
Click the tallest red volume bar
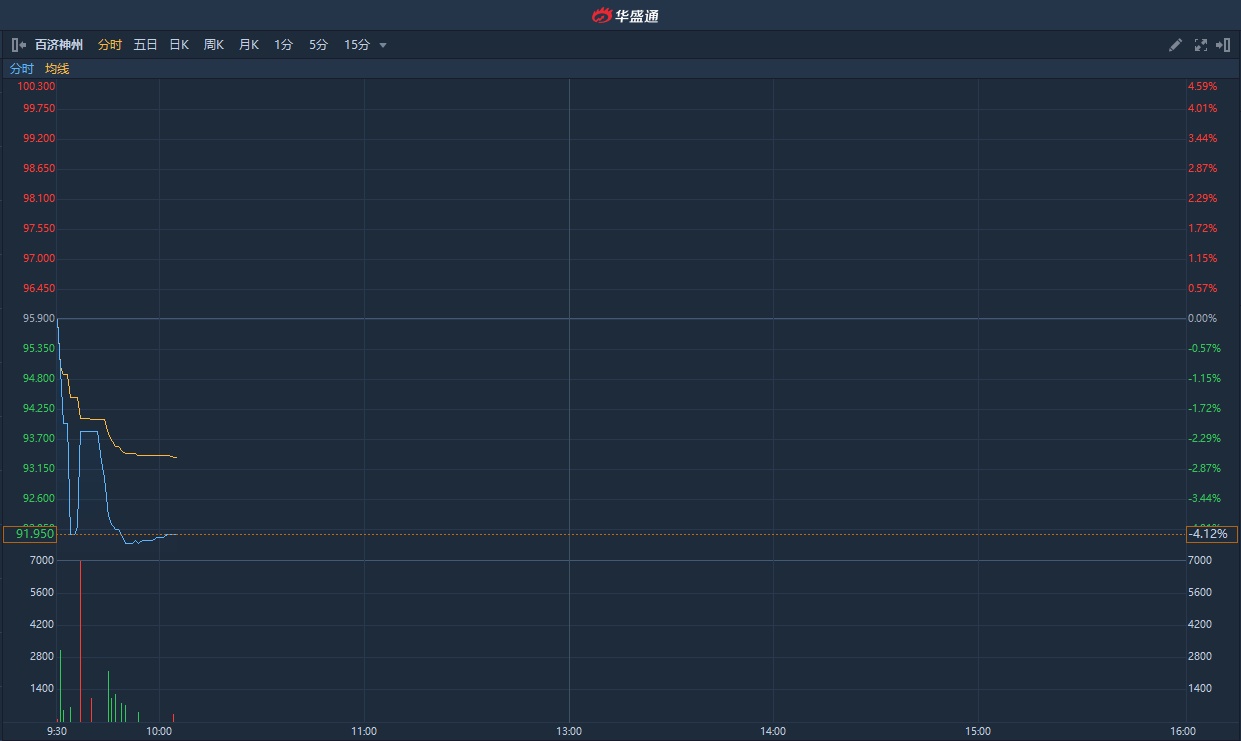(80, 640)
